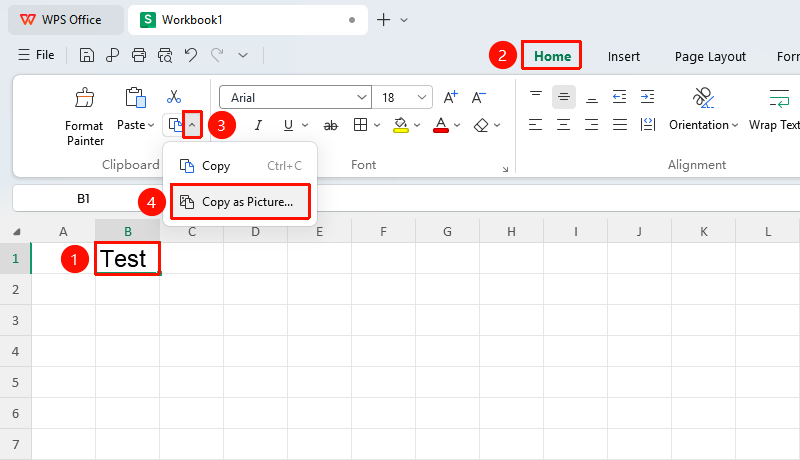Click the Decrease Indent icon

[x=619, y=96]
